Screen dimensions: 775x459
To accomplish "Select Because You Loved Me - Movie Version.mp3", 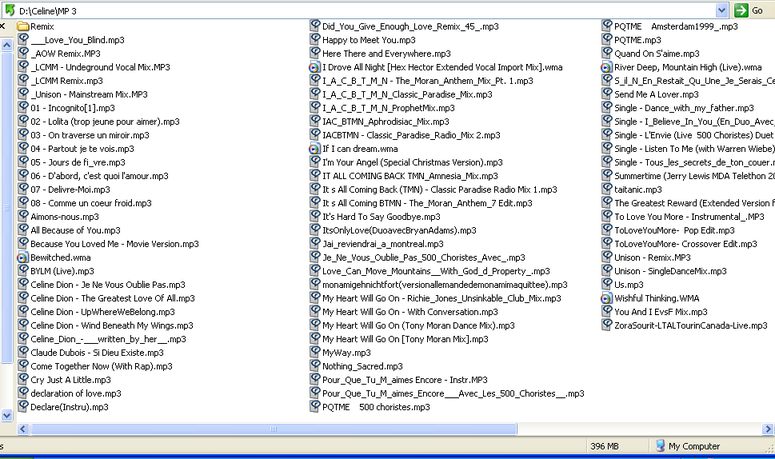I will tap(115, 244).
